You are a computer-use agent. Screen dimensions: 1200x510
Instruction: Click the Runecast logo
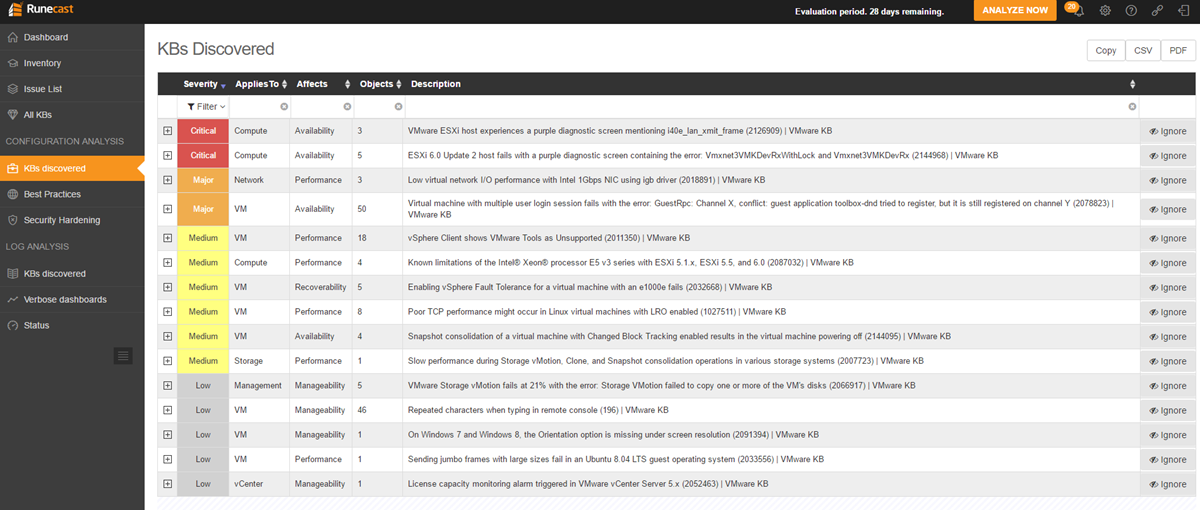[41, 11]
